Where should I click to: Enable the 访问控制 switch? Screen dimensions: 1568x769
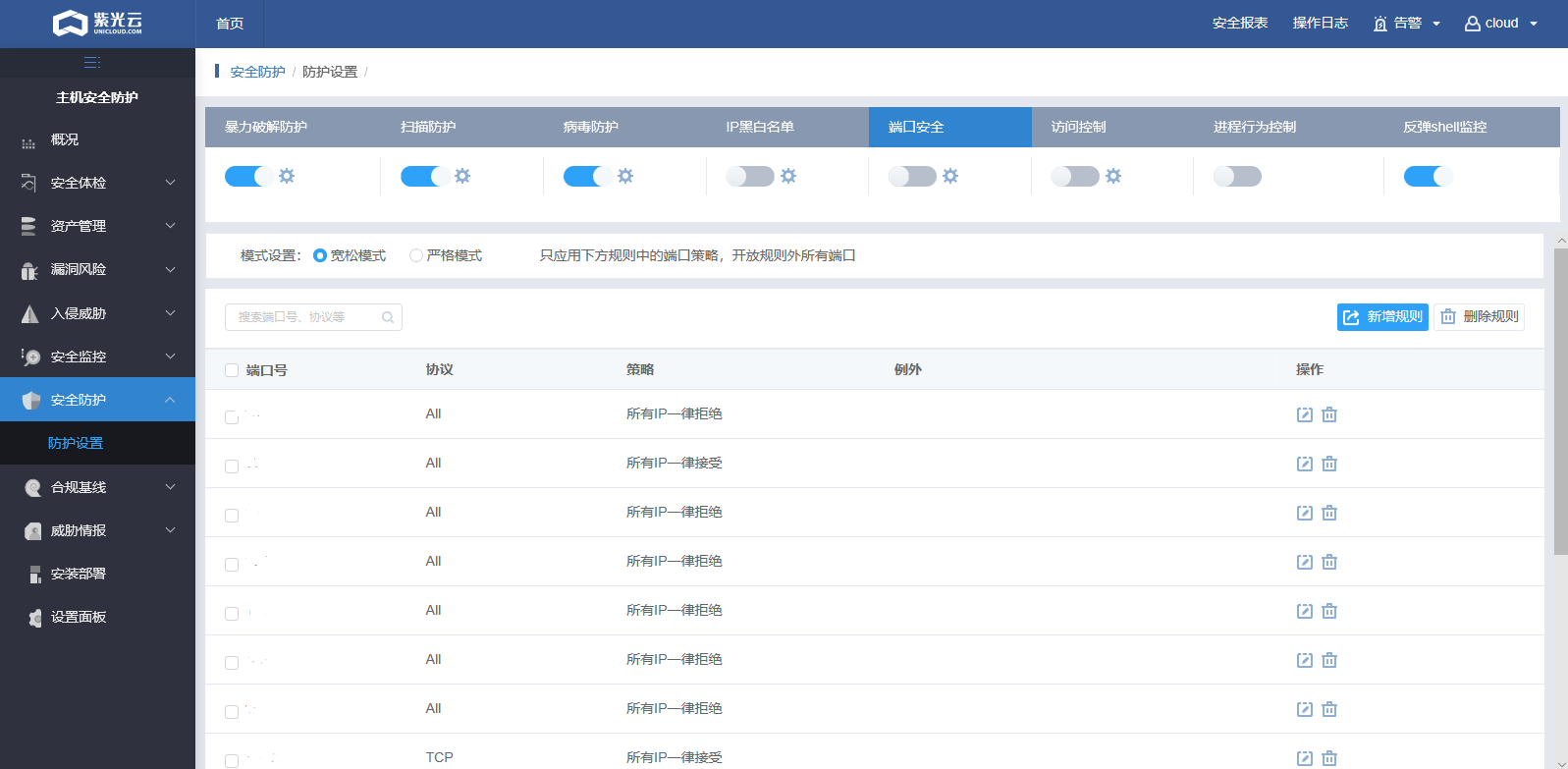point(1075,176)
